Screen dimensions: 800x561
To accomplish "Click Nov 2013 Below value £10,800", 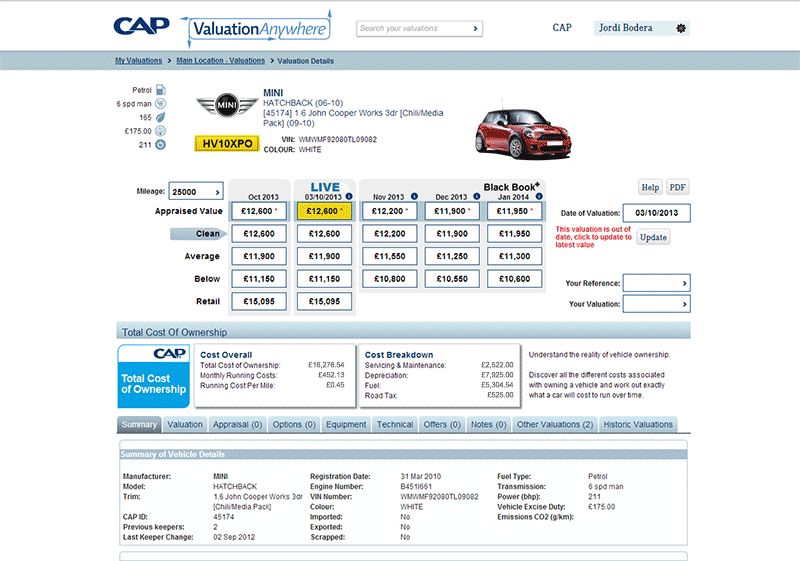I will point(390,279).
